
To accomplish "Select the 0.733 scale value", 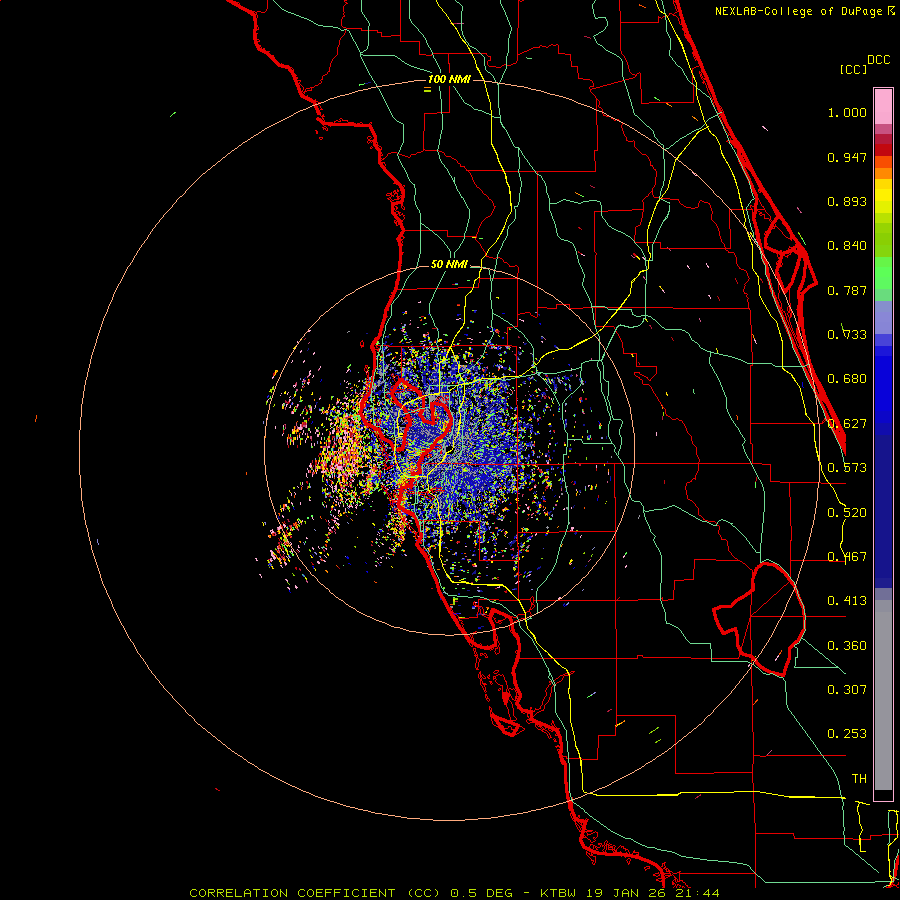I will click(847, 335).
